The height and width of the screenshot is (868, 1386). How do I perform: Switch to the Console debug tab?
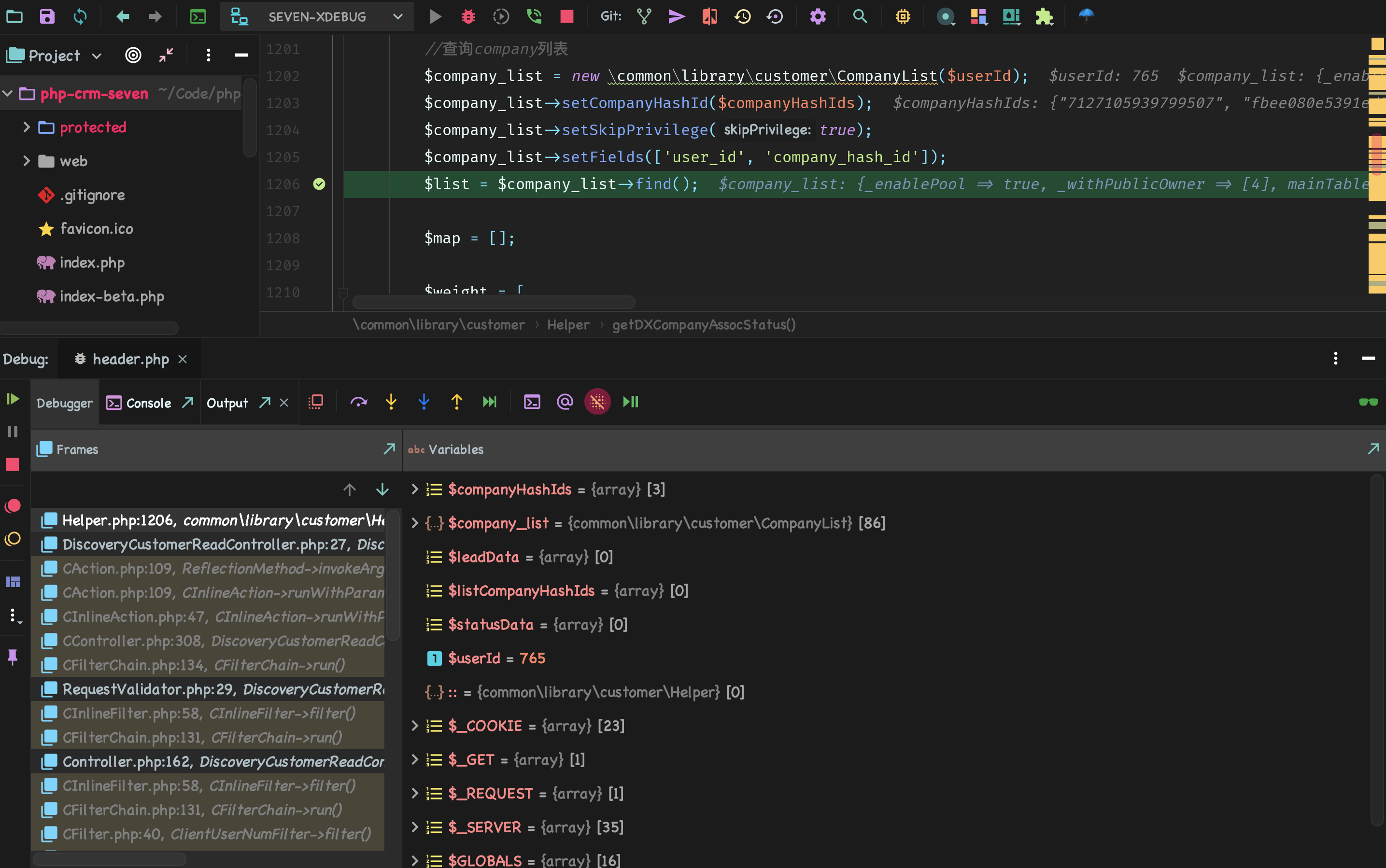point(148,403)
